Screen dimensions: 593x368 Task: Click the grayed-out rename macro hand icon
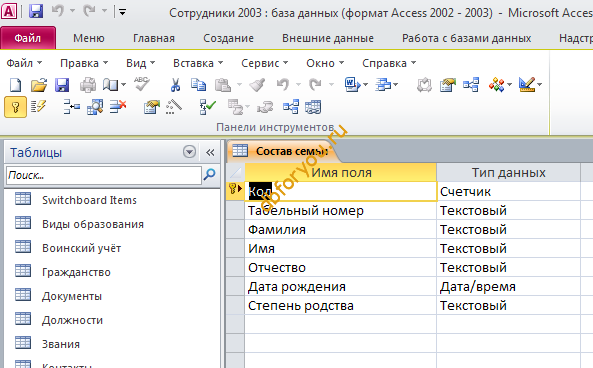click(x=265, y=107)
